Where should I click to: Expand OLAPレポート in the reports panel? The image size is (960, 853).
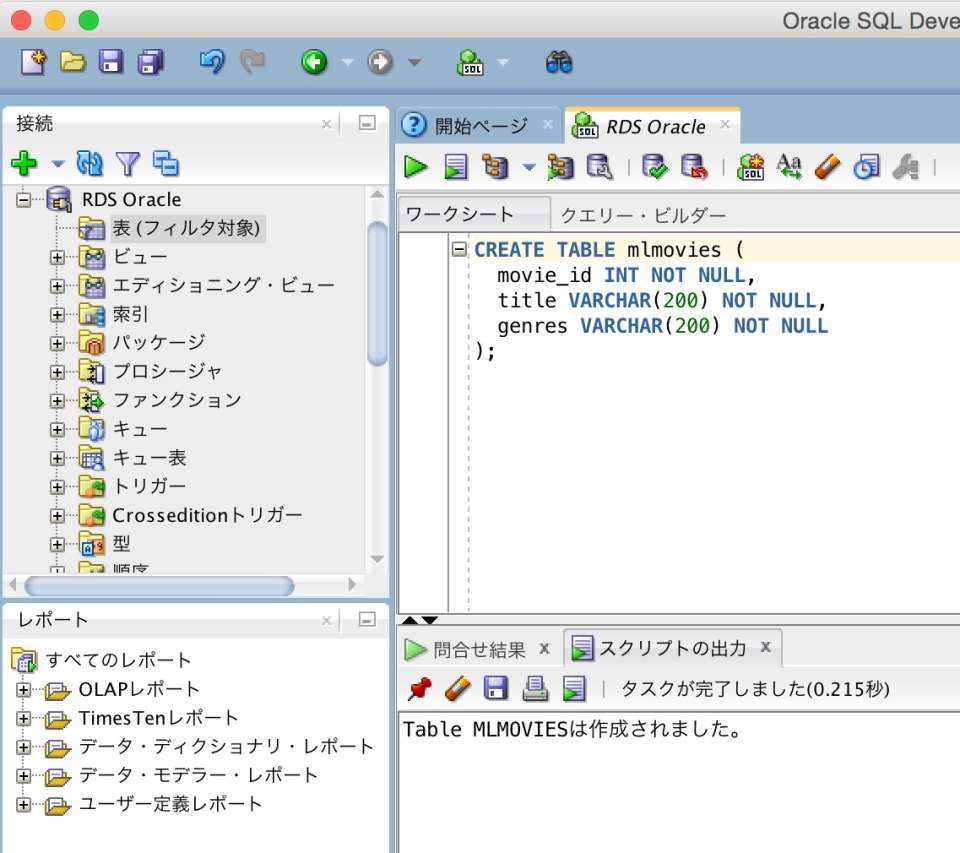click(x=24, y=687)
